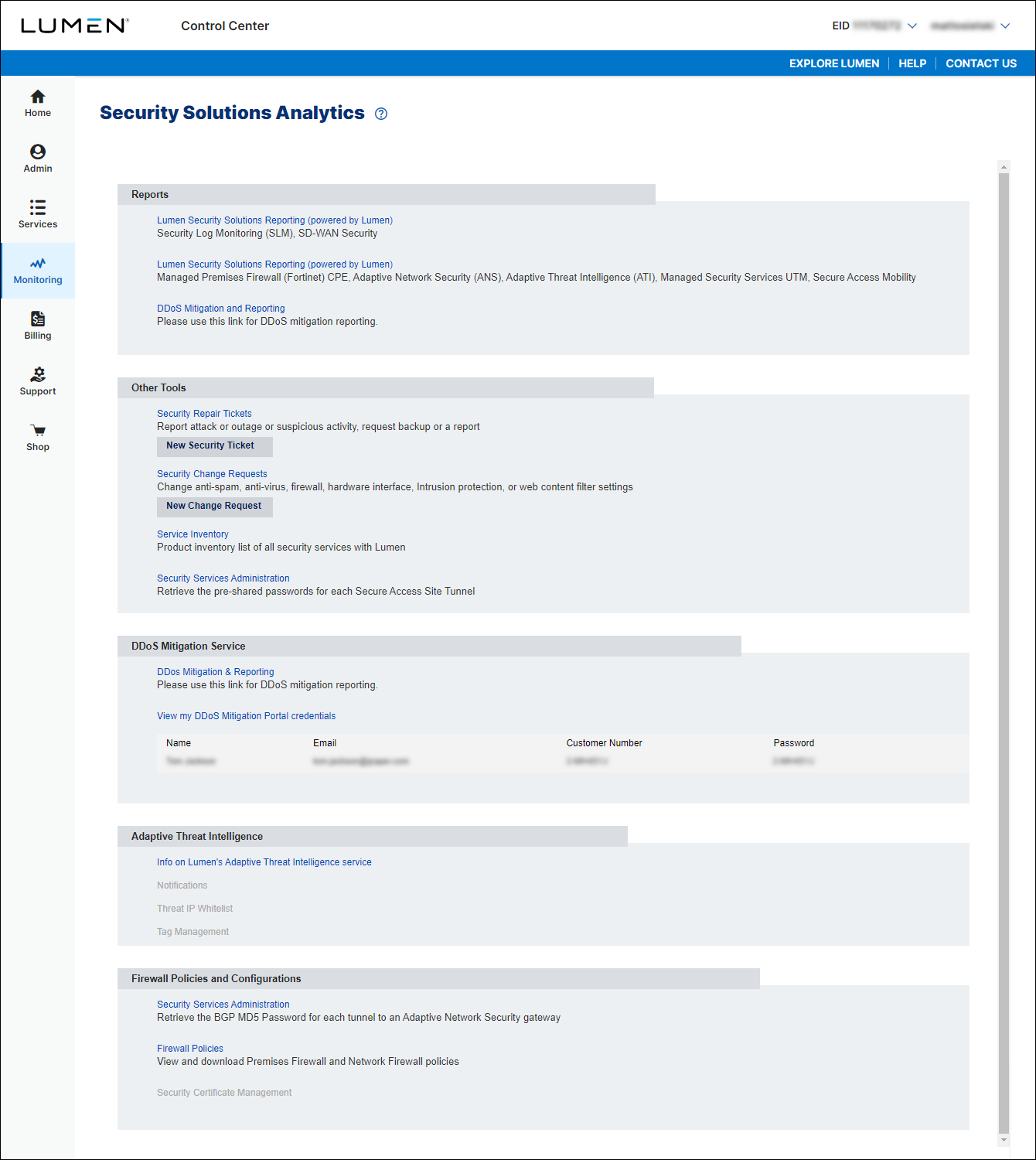The width and height of the screenshot is (1036, 1160).
Task: Open Contact Us menu item
Action: click(981, 63)
